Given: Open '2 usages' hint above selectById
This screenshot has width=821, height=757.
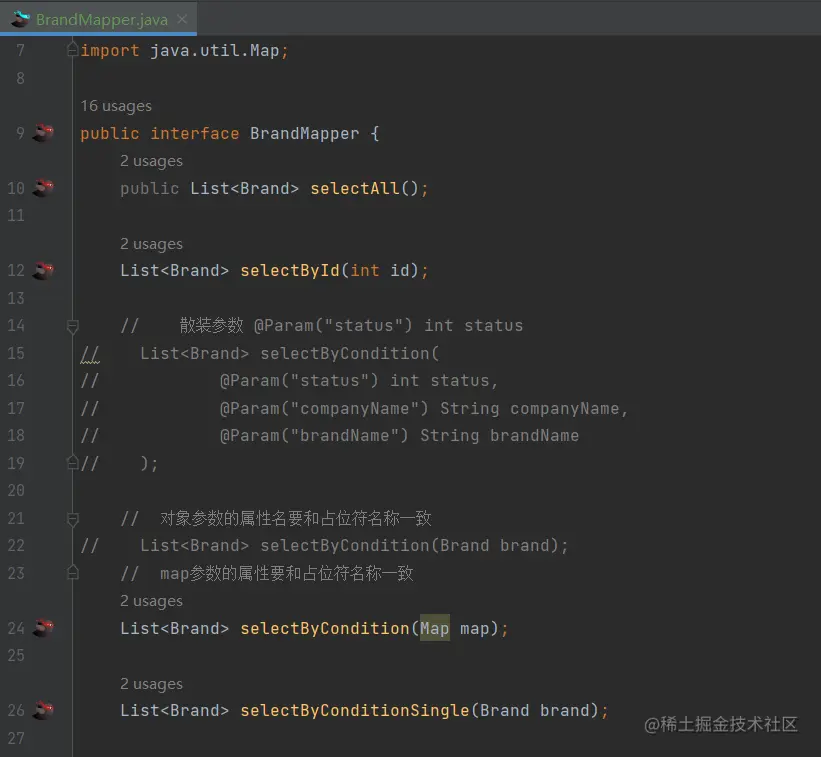Looking at the screenshot, I should click(x=151, y=244).
